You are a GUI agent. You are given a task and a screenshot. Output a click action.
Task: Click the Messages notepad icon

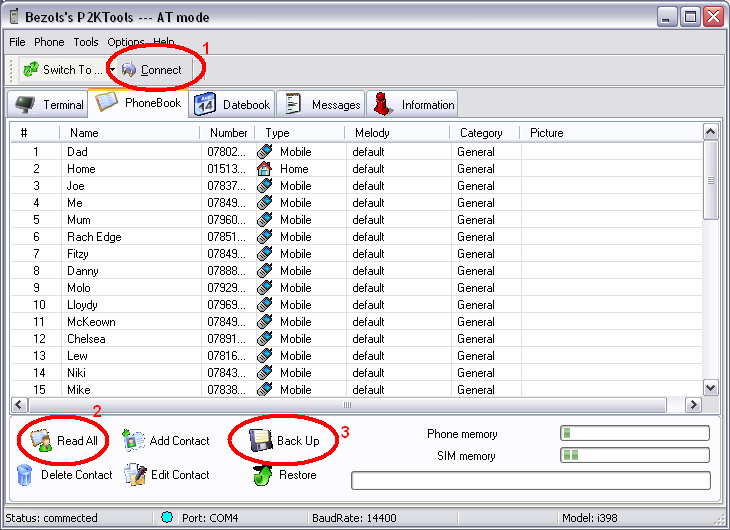(292, 103)
